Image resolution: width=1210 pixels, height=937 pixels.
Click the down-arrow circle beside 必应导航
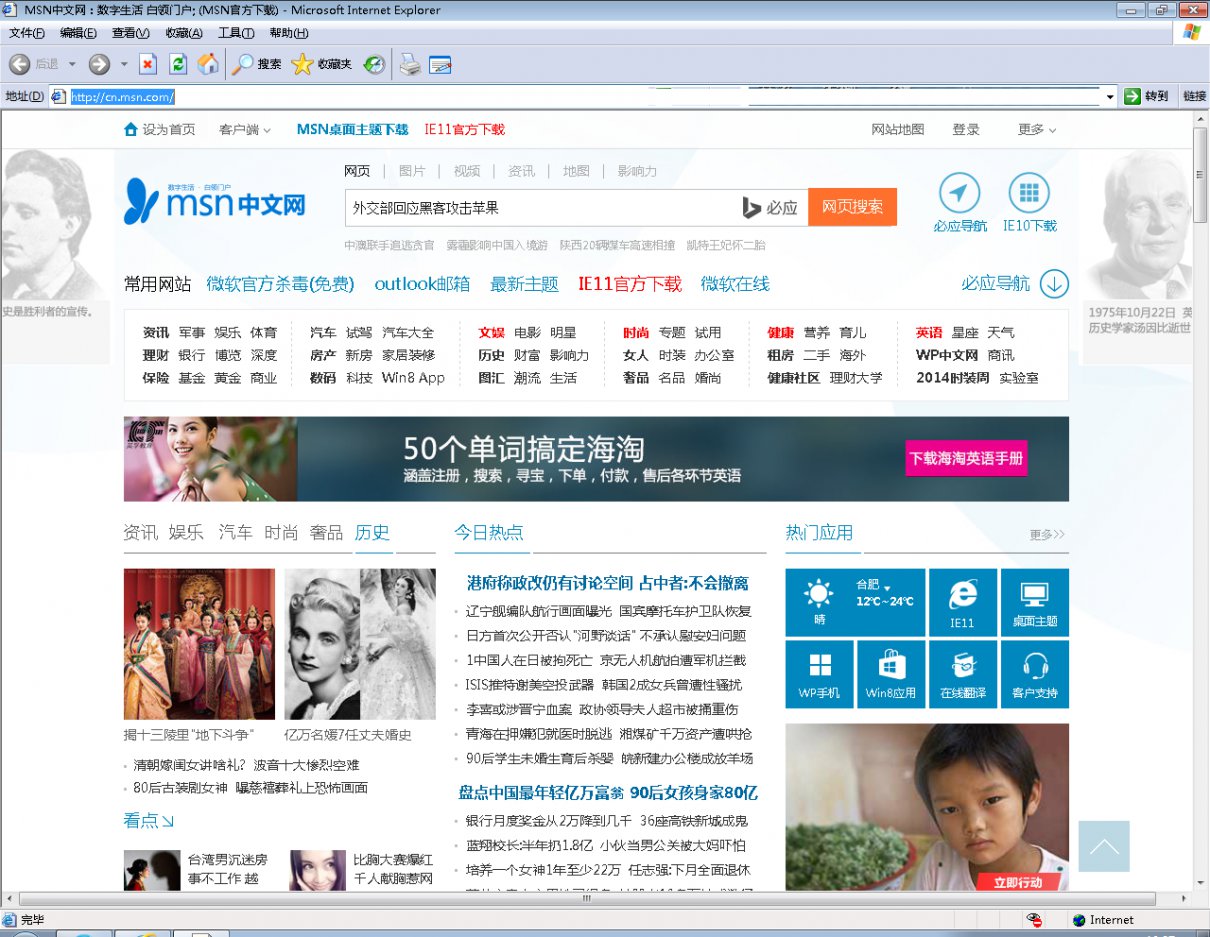[x=1054, y=284]
